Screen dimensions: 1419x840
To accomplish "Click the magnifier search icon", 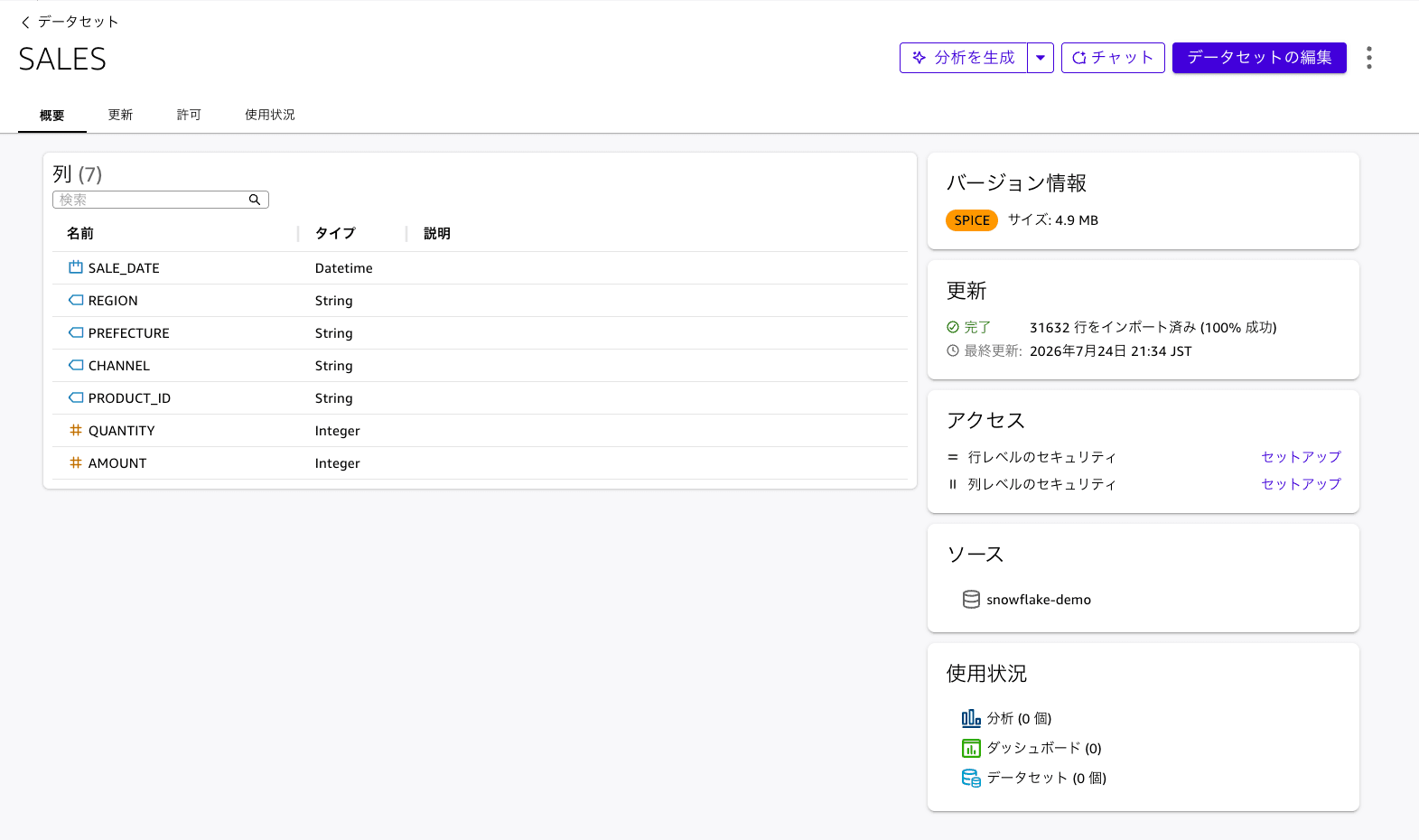I will tap(255, 200).
